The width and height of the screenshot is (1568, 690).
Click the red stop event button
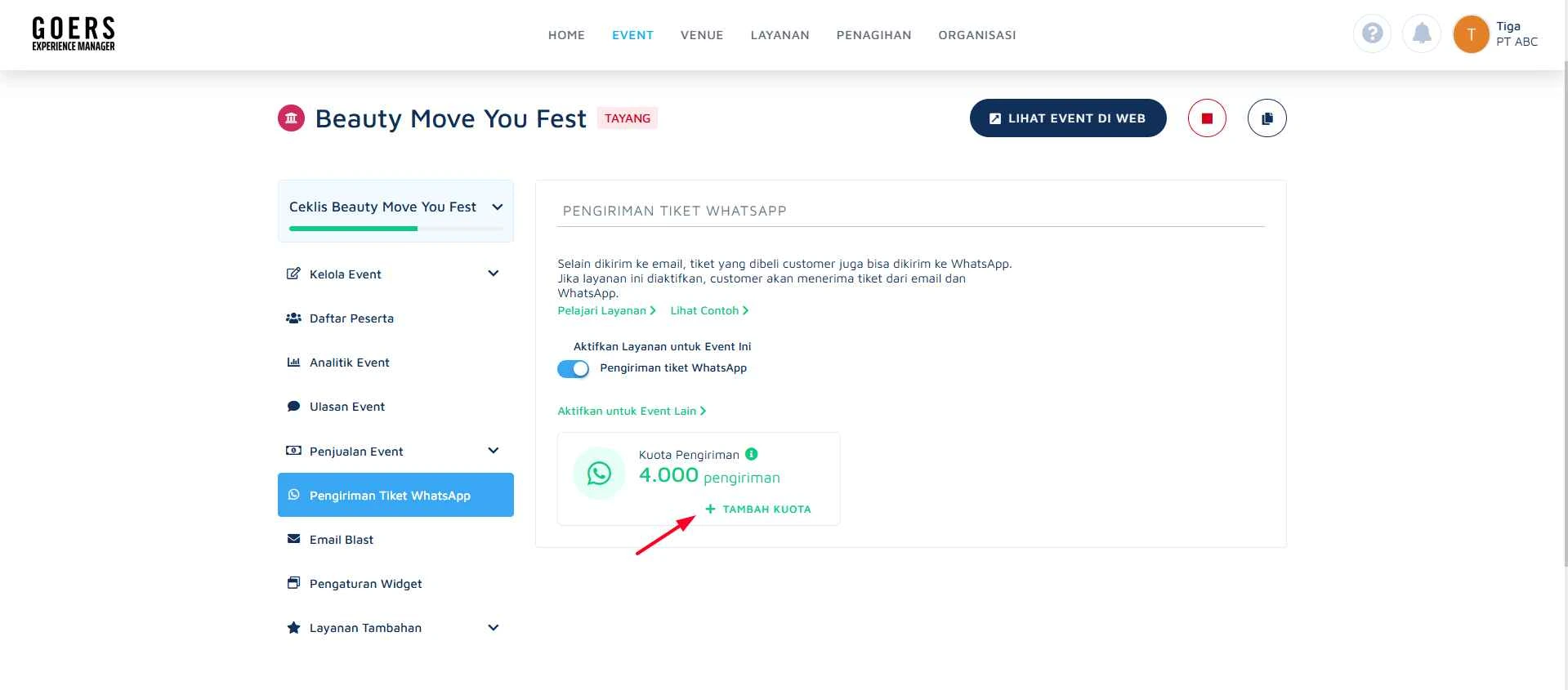1207,118
